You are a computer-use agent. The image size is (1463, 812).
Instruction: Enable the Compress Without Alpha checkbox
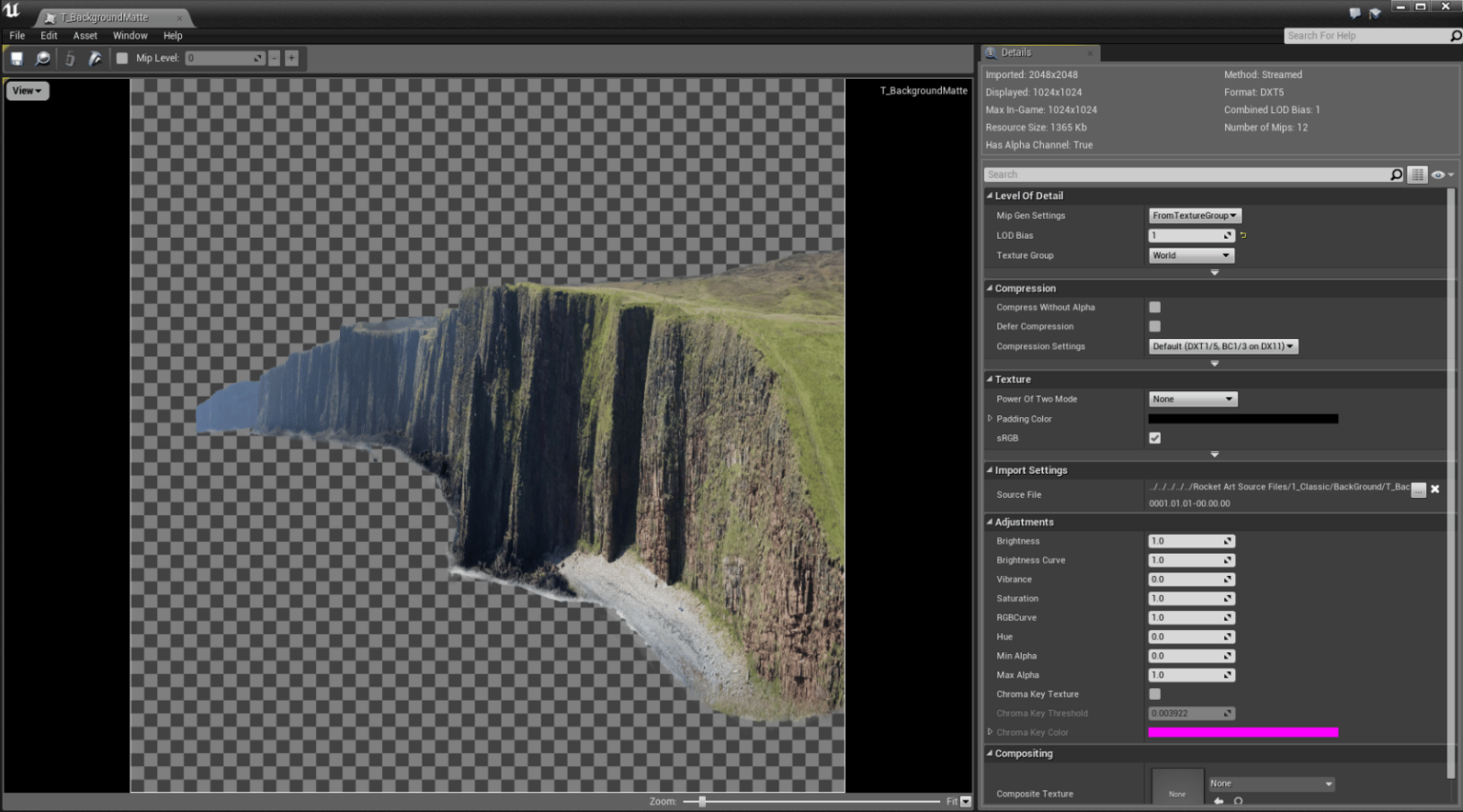pyautogui.click(x=1154, y=307)
